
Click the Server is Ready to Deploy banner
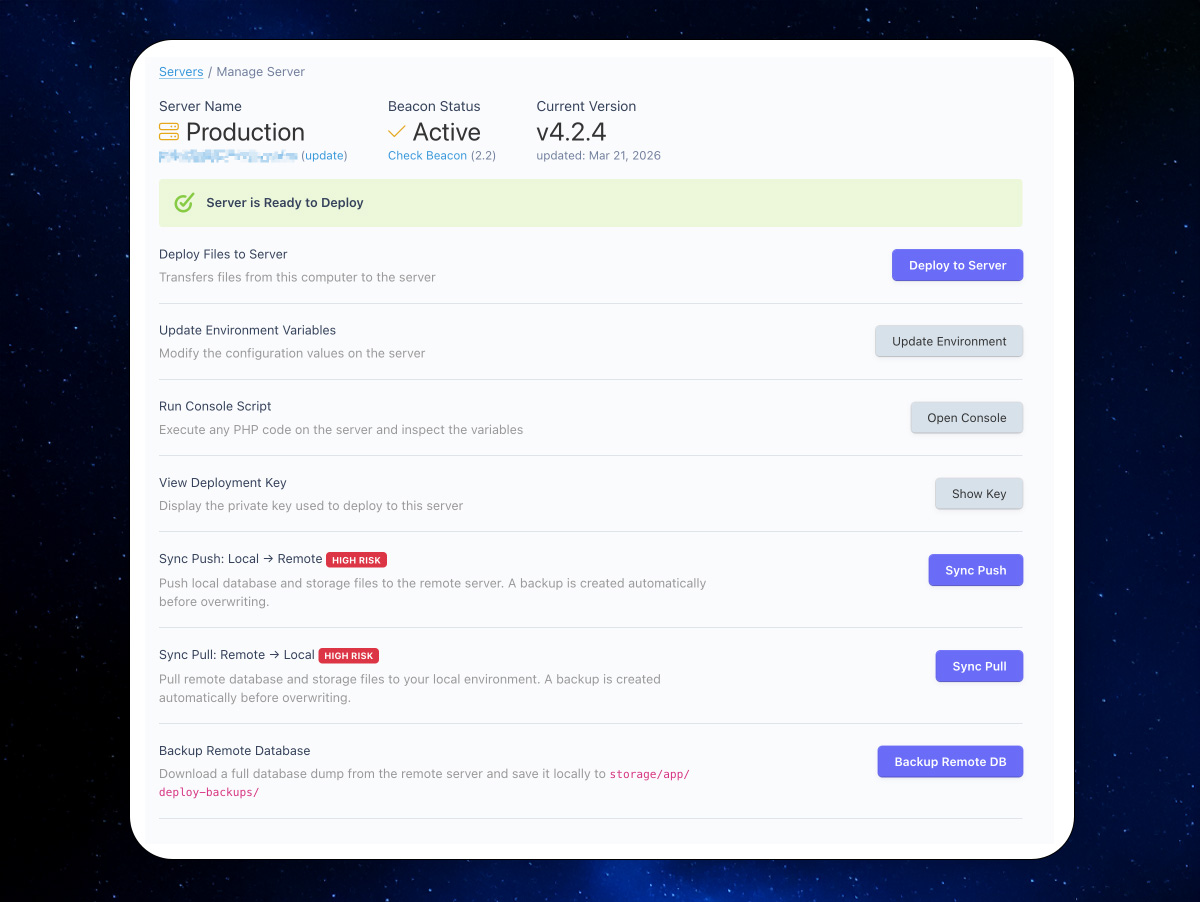(590, 203)
